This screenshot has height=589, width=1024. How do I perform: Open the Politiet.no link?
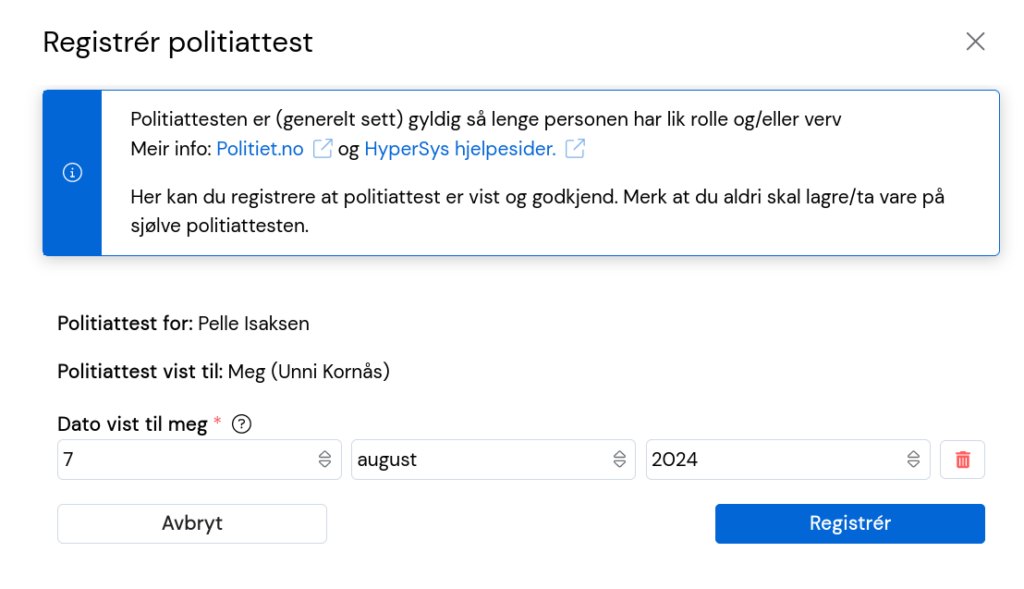(260, 149)
